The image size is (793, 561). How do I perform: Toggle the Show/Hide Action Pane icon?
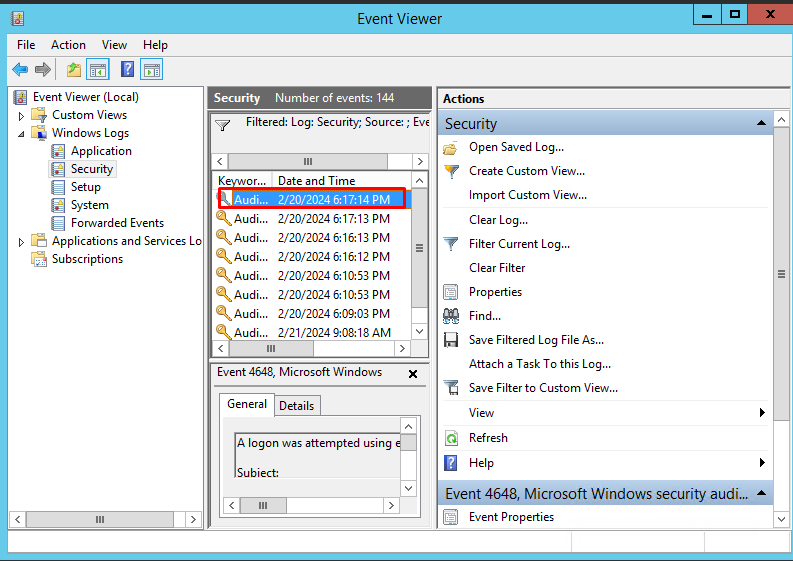click(x=152, y=69)
